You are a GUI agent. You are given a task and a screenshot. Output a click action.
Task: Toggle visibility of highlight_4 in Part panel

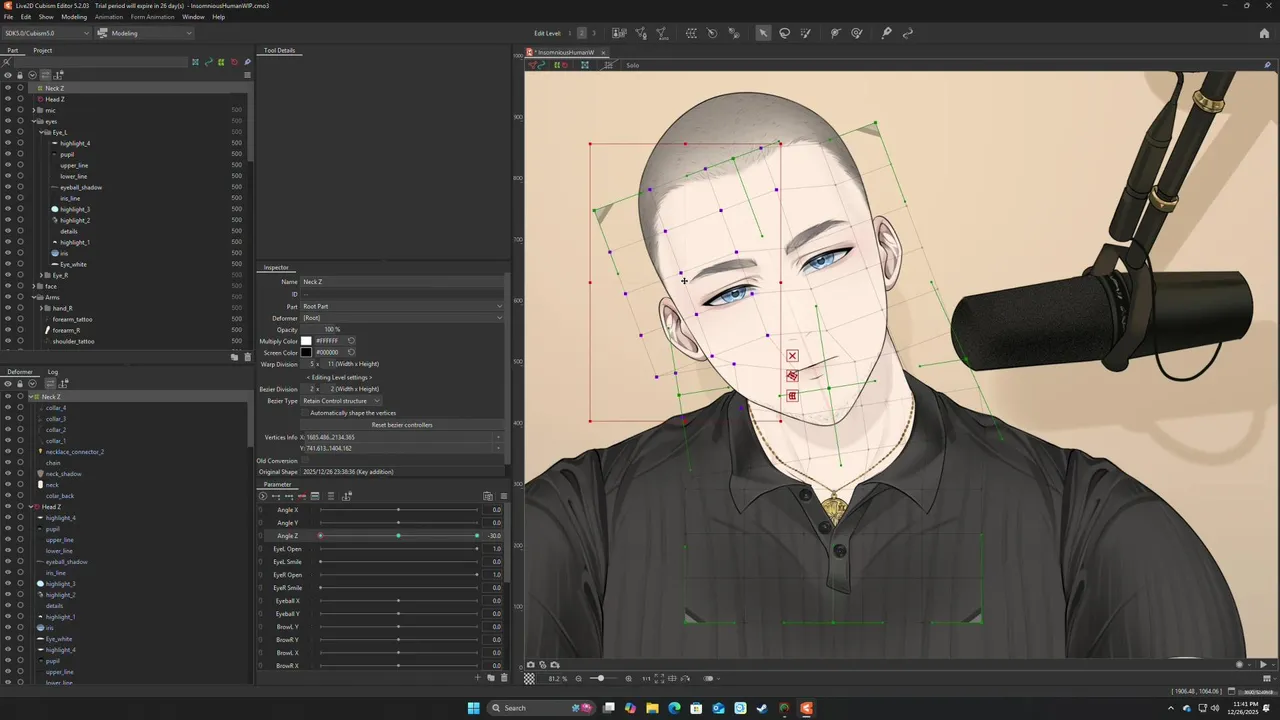[x=8, y=143]
